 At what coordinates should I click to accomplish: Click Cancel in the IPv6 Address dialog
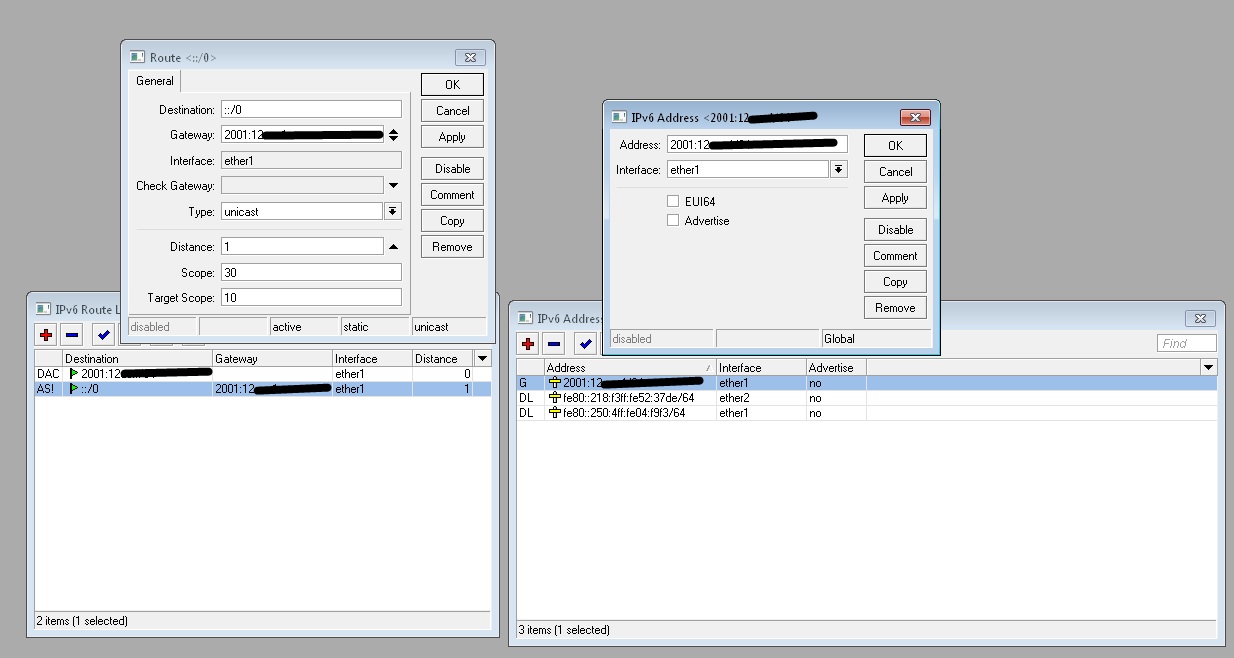896,171
